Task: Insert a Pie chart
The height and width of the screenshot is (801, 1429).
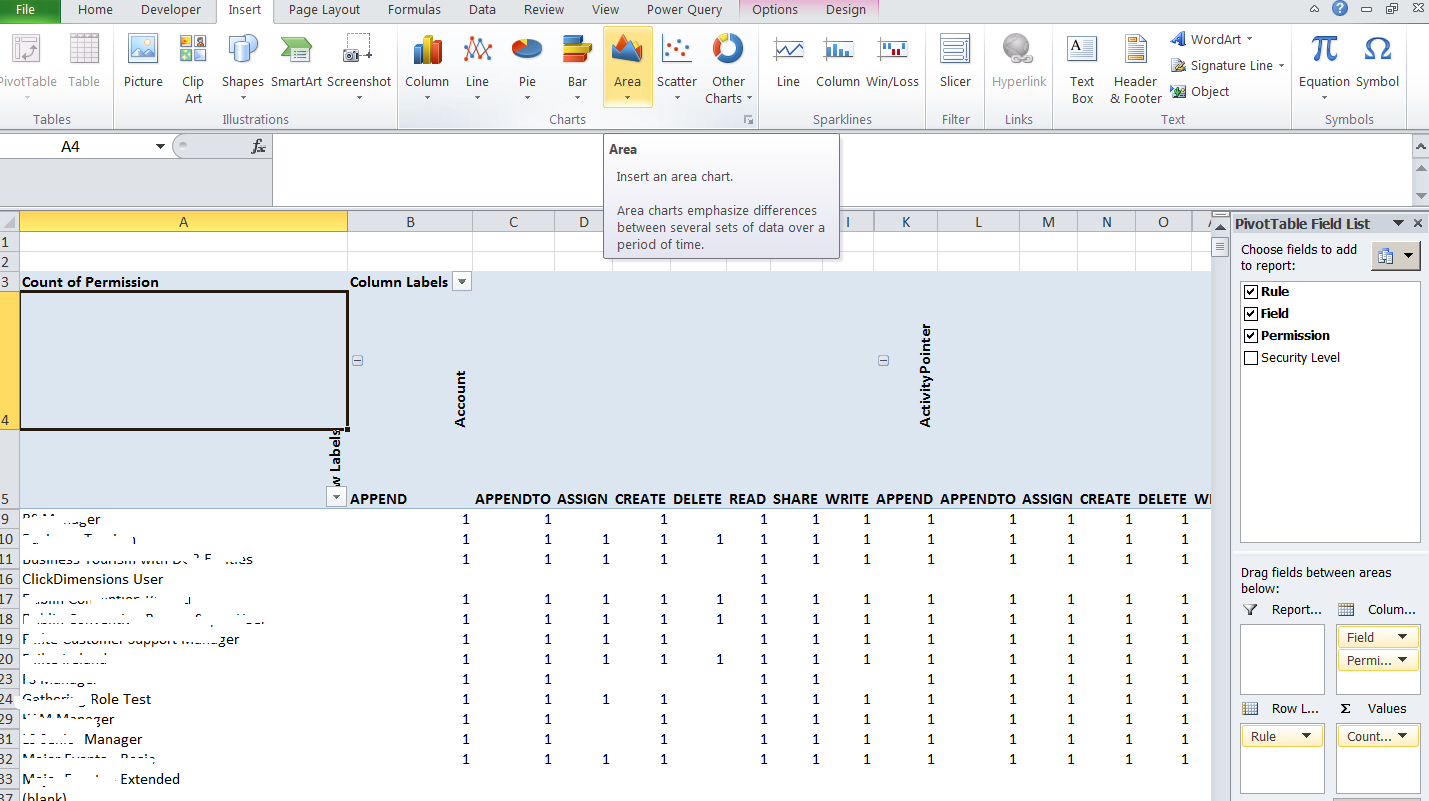Action: pyautogui.click(x=527, y=60)
